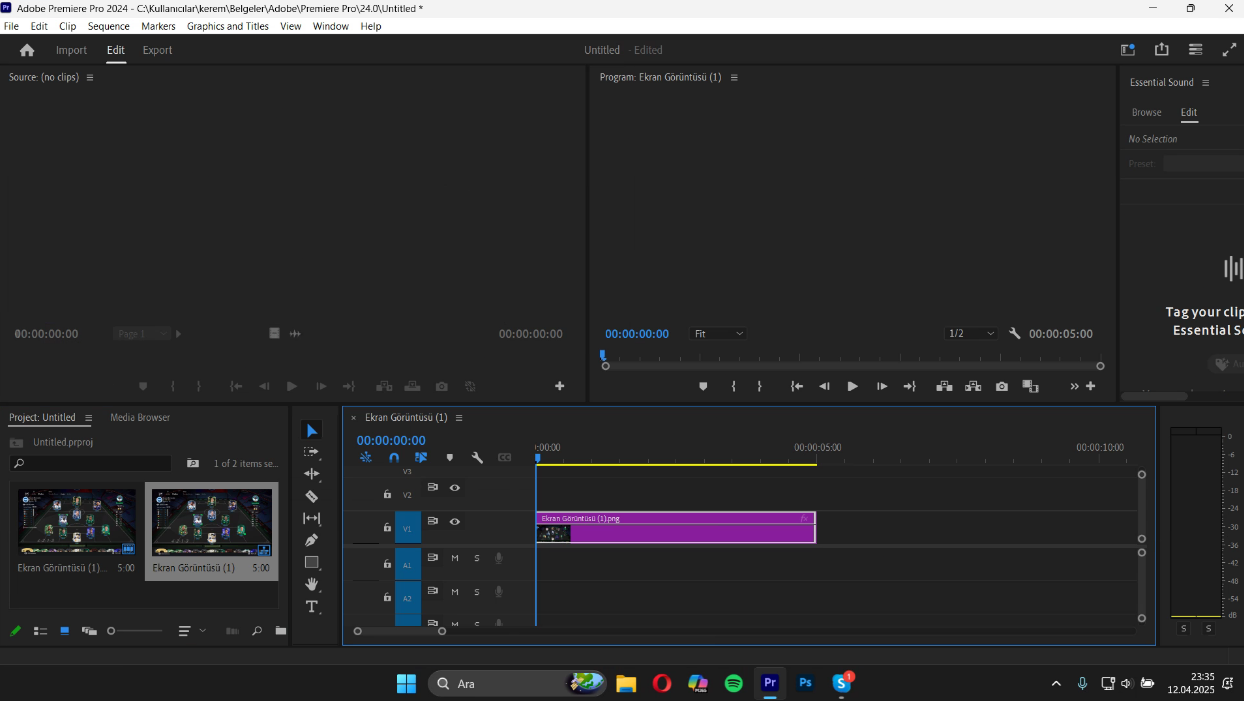Open 1/2 playback resolution dropdown
1244x701 pixels.
(972, 333)
